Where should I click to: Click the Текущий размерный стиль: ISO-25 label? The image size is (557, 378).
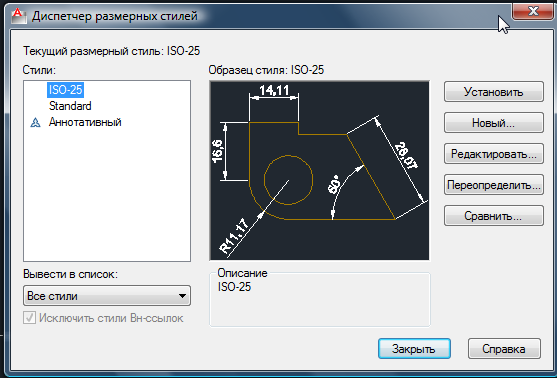pos(112,51)
